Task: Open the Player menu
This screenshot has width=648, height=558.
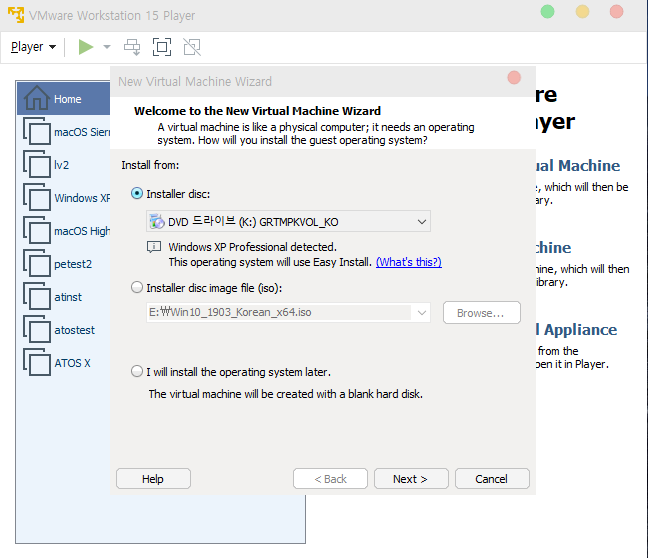Action: (33, 47)
